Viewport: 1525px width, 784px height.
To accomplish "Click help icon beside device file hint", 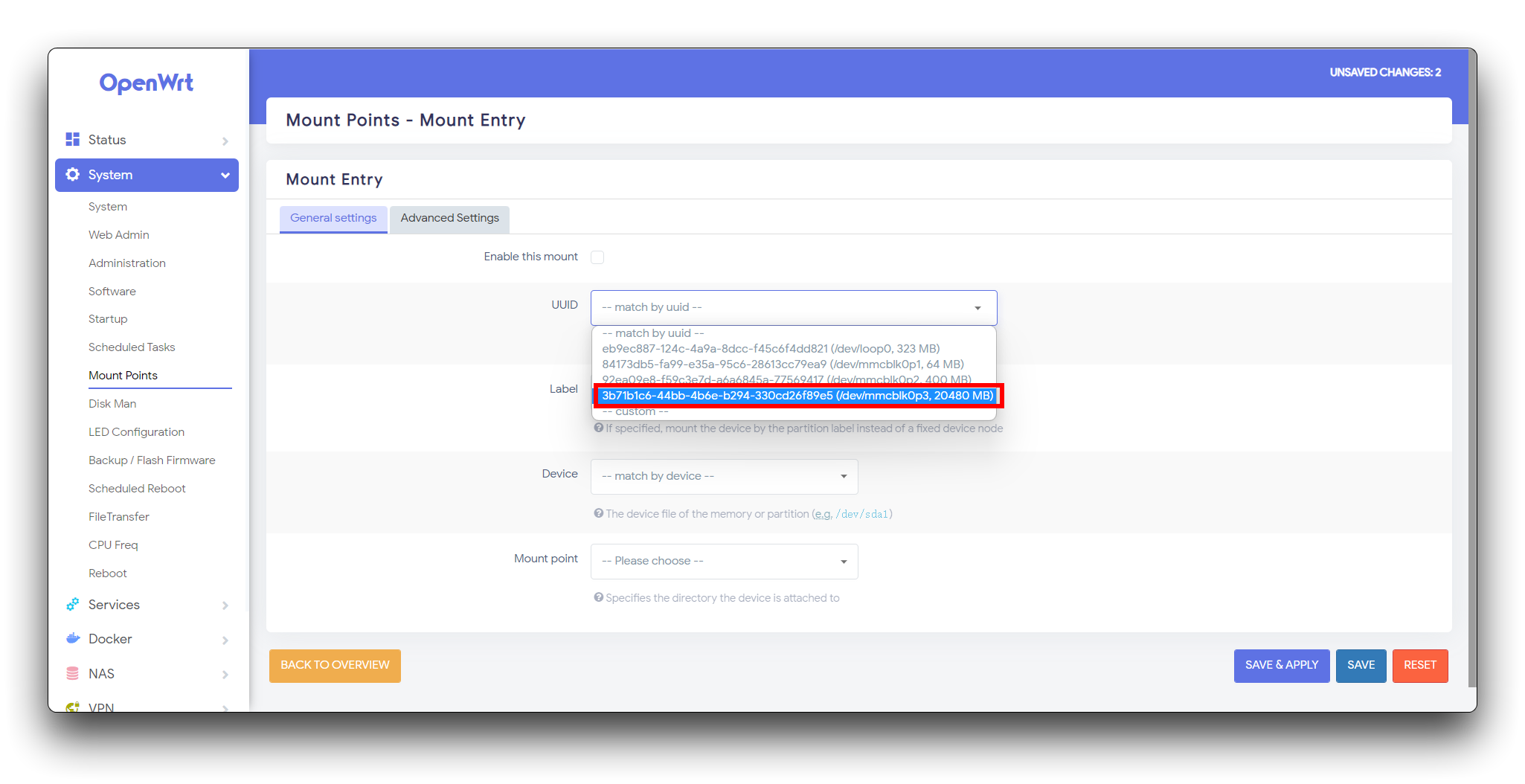I will pos(598,513).
